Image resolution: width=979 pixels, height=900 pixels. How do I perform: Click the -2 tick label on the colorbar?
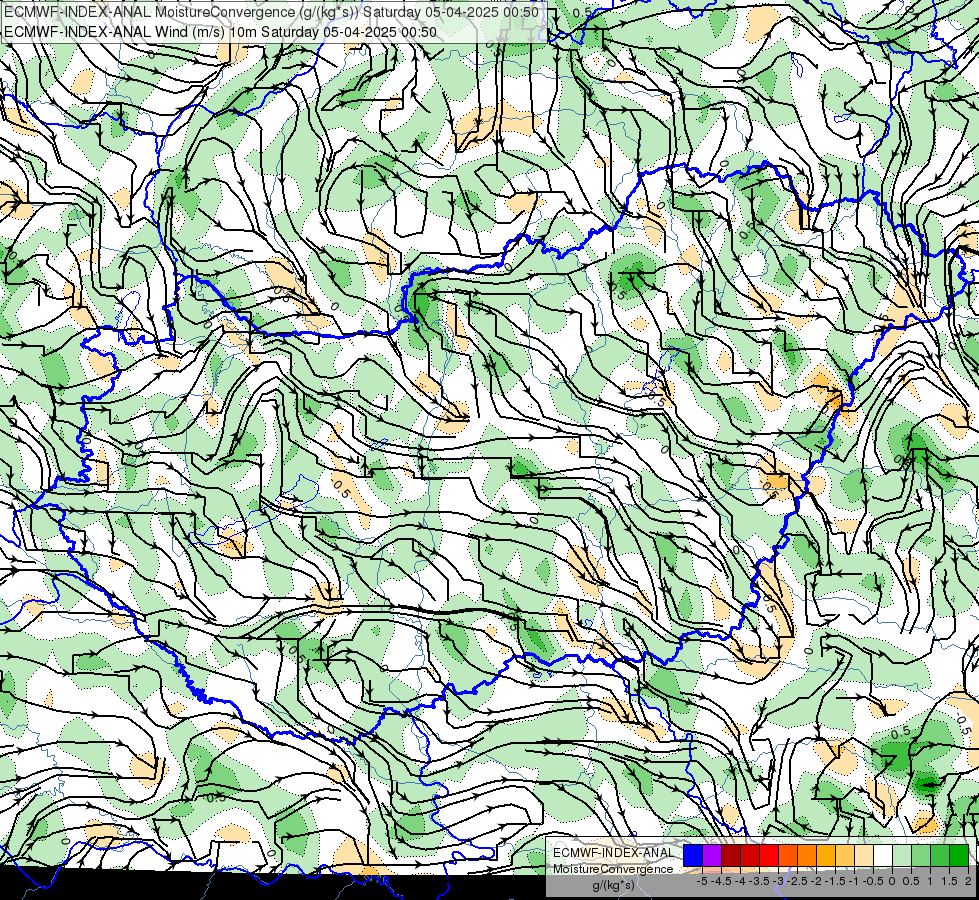(816, 881)
